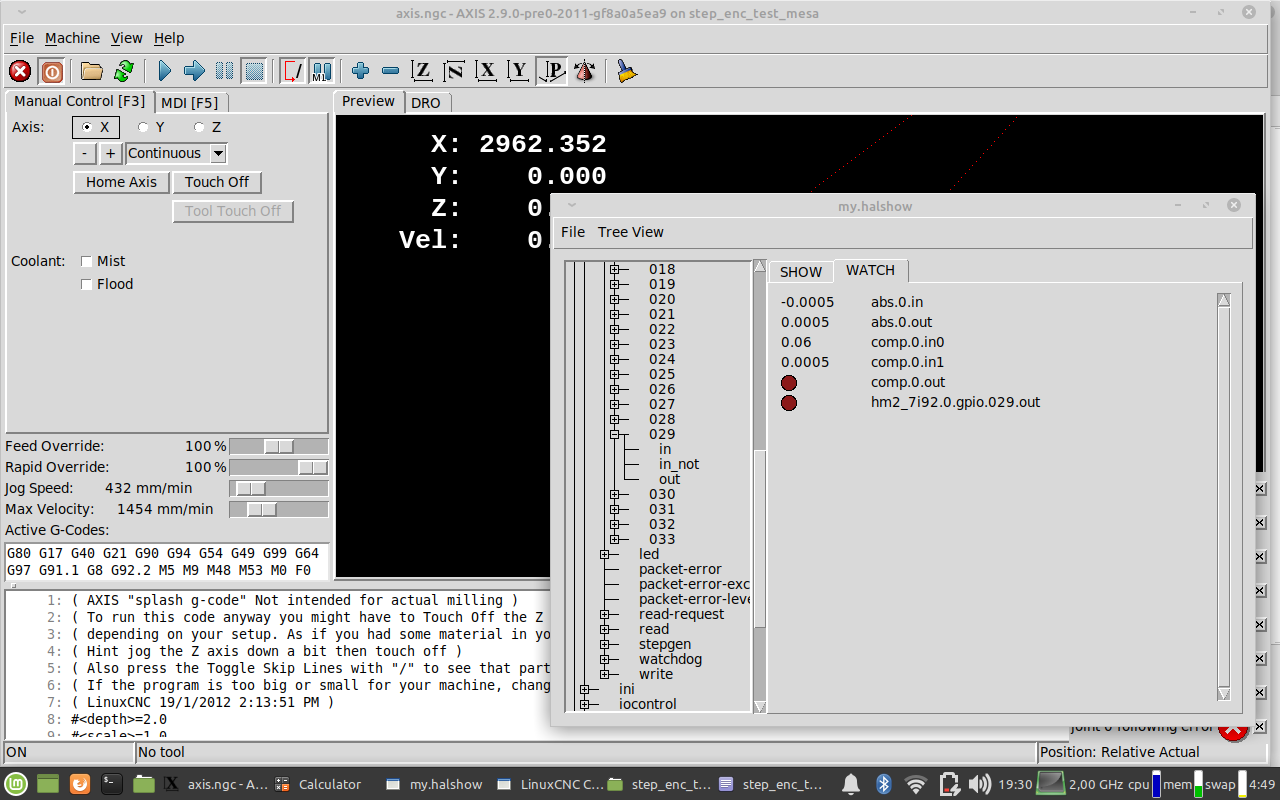
Task: Switch to SHOW tab in halshow
Action: pos(801,272)
